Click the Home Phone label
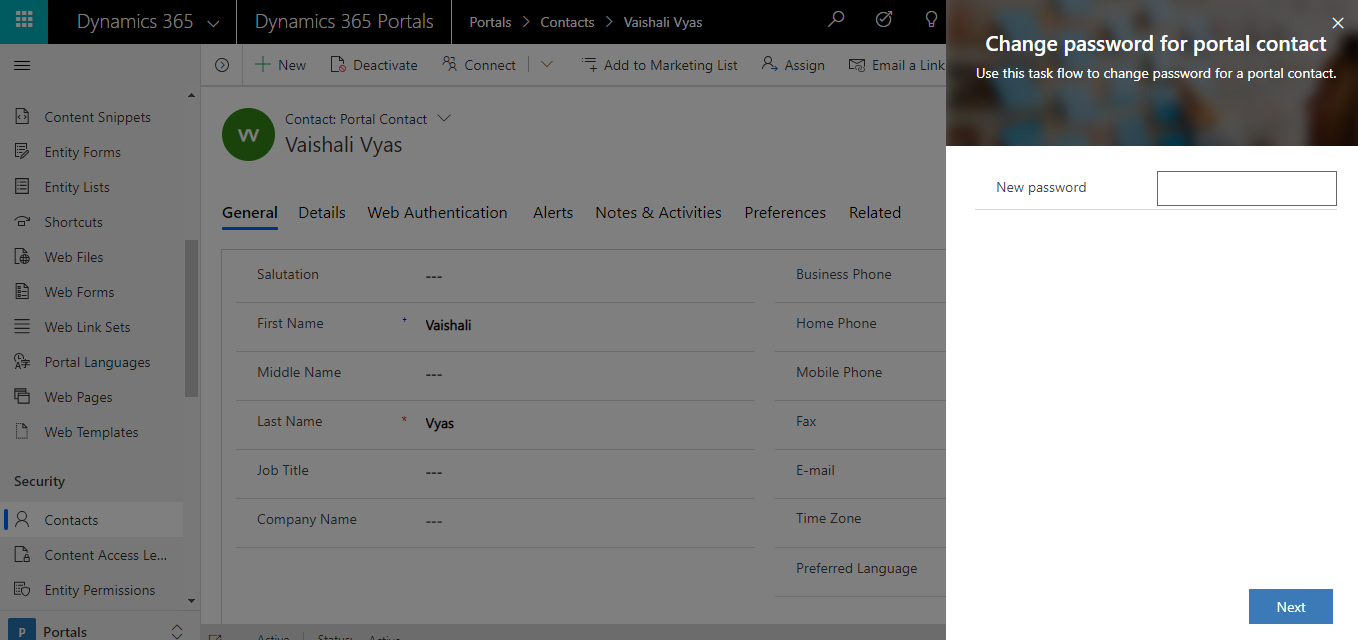The image size is (1358, 640). [x=836, y=323]
